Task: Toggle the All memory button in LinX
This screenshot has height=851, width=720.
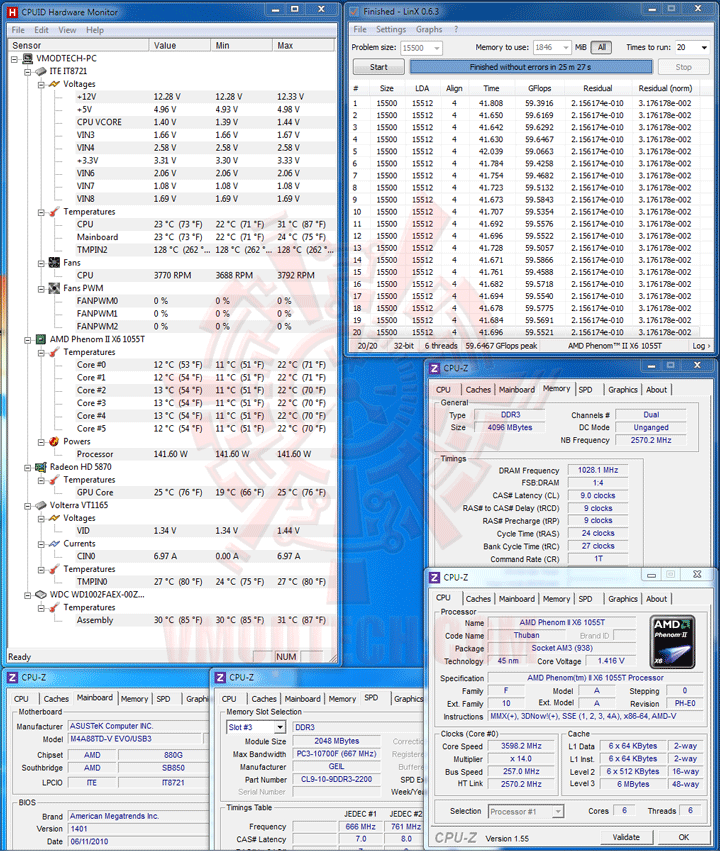Action: [x=601, y=47]
